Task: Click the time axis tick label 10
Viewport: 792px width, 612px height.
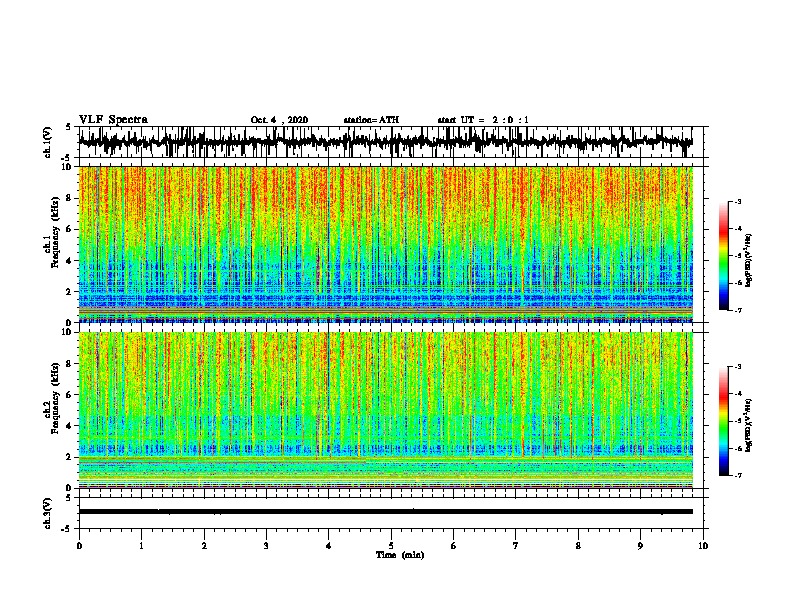Action: [x=703, y=546]
